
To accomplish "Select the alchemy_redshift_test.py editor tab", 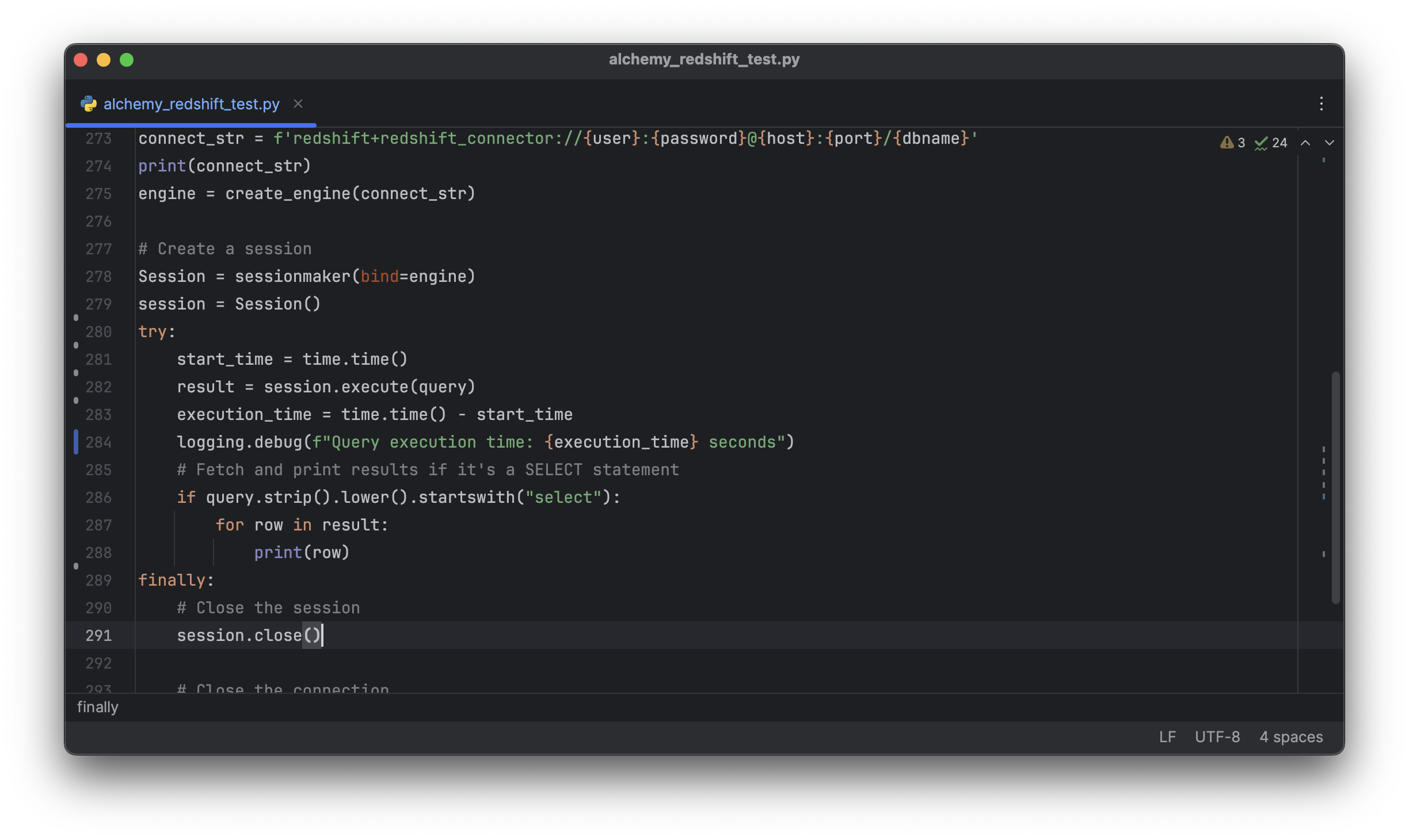I will [x=191, y=104].
